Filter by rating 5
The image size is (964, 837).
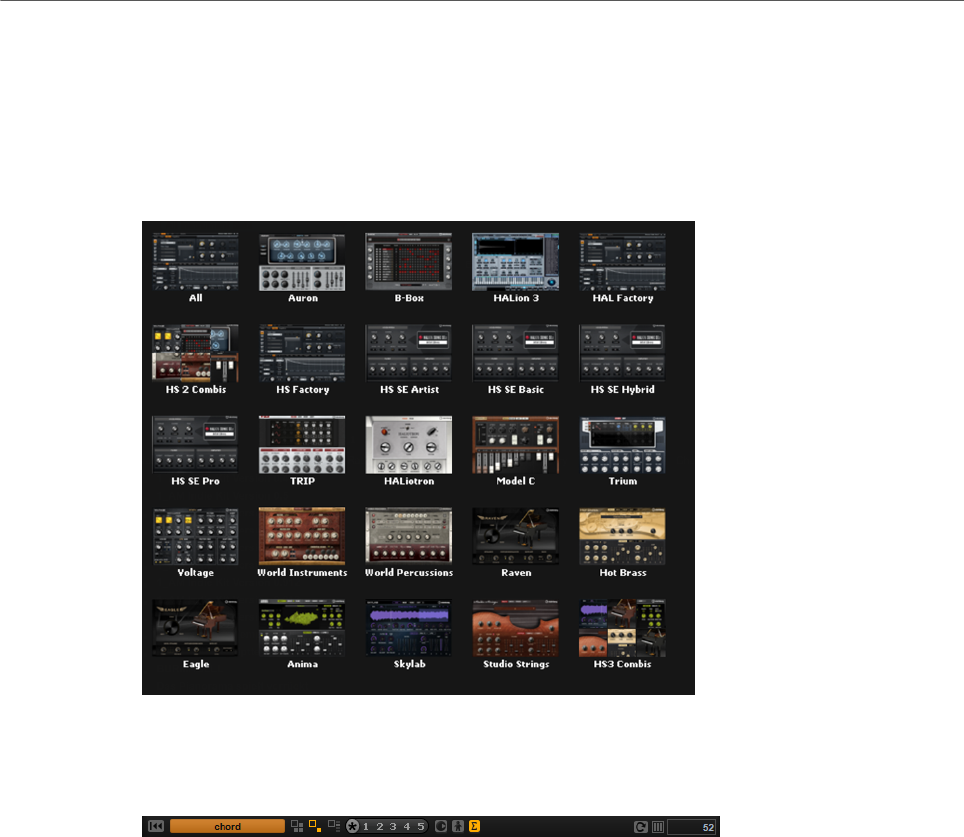[x=421, y=827]
